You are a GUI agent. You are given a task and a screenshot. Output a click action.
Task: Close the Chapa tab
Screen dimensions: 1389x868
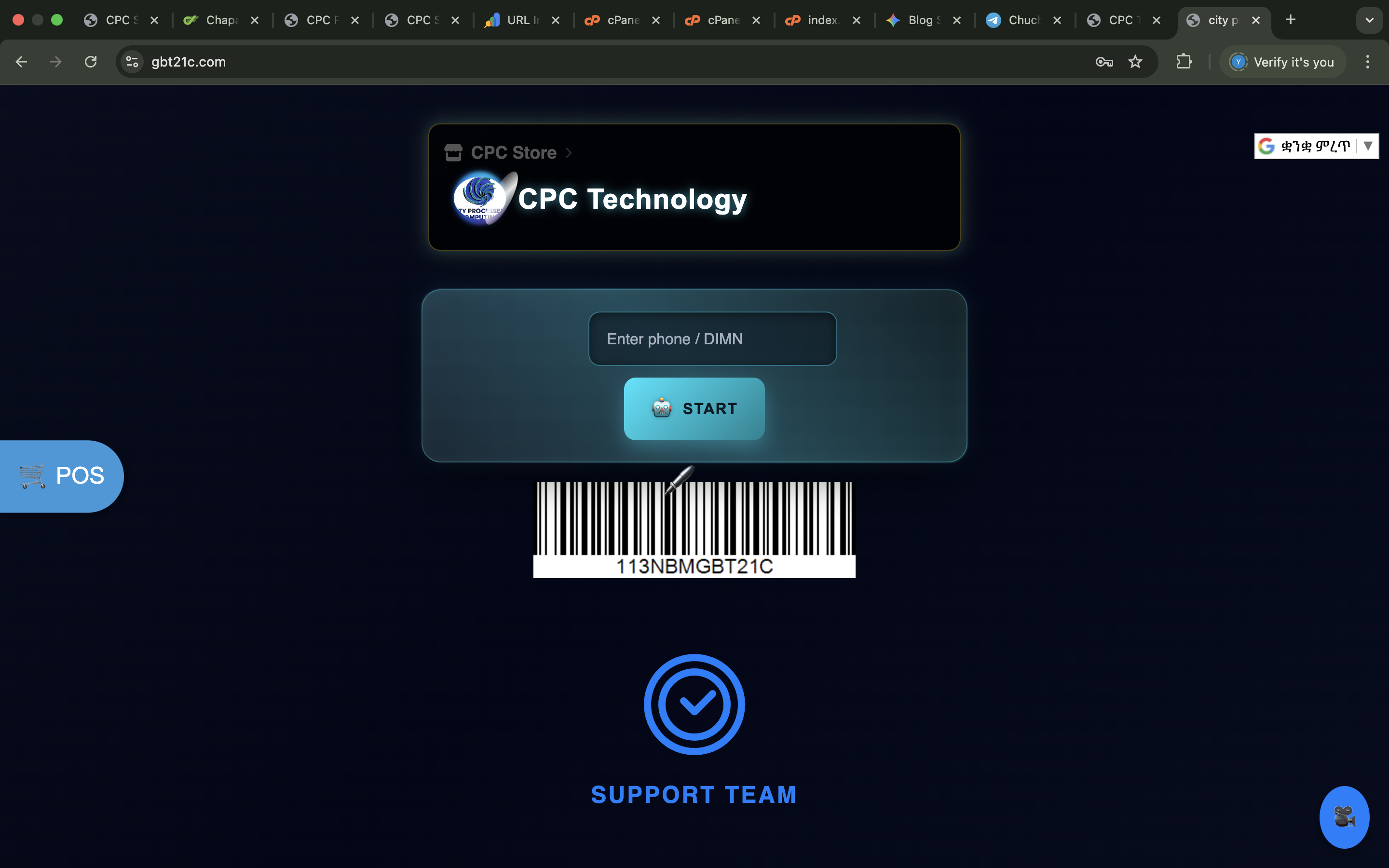(x=255, y=20)
